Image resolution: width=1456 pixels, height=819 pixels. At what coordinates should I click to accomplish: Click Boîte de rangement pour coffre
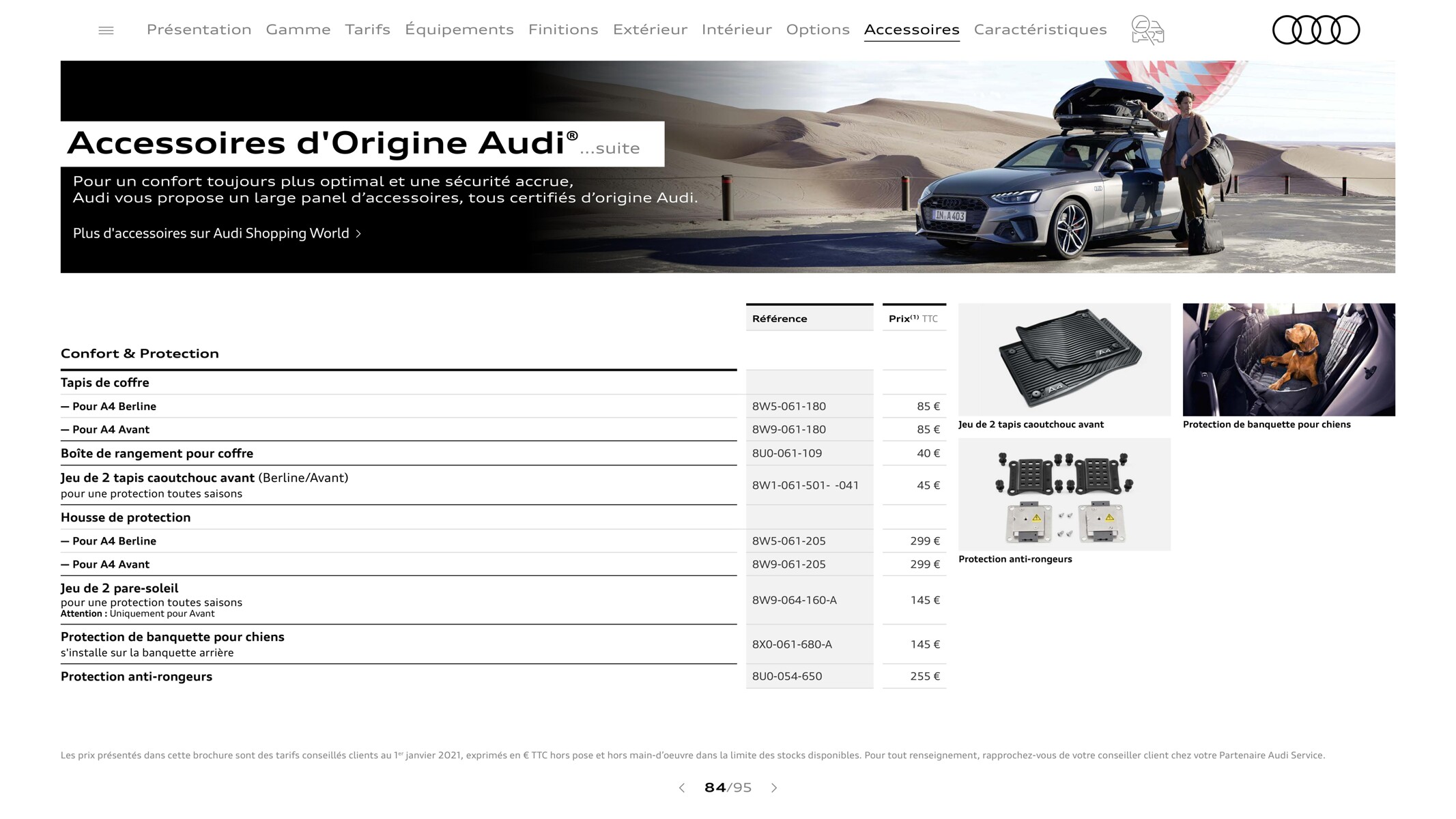tap(157, 453)
